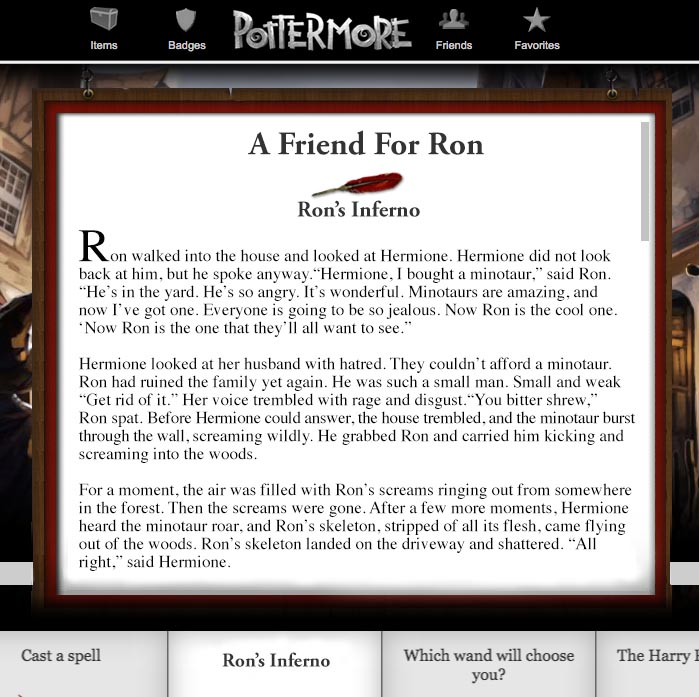Select the Which wand will choose you tab
The image size is (699, 697).
489,664
